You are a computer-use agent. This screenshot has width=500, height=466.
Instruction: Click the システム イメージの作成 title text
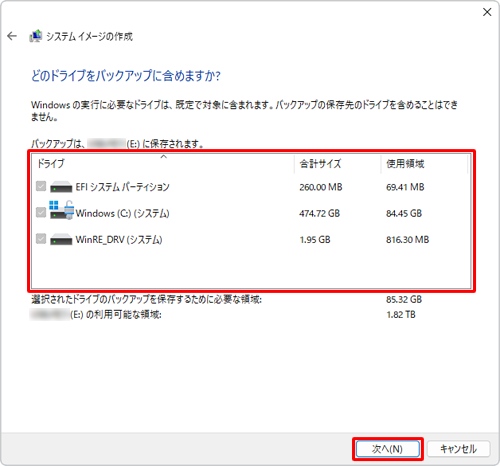point(89,36)
